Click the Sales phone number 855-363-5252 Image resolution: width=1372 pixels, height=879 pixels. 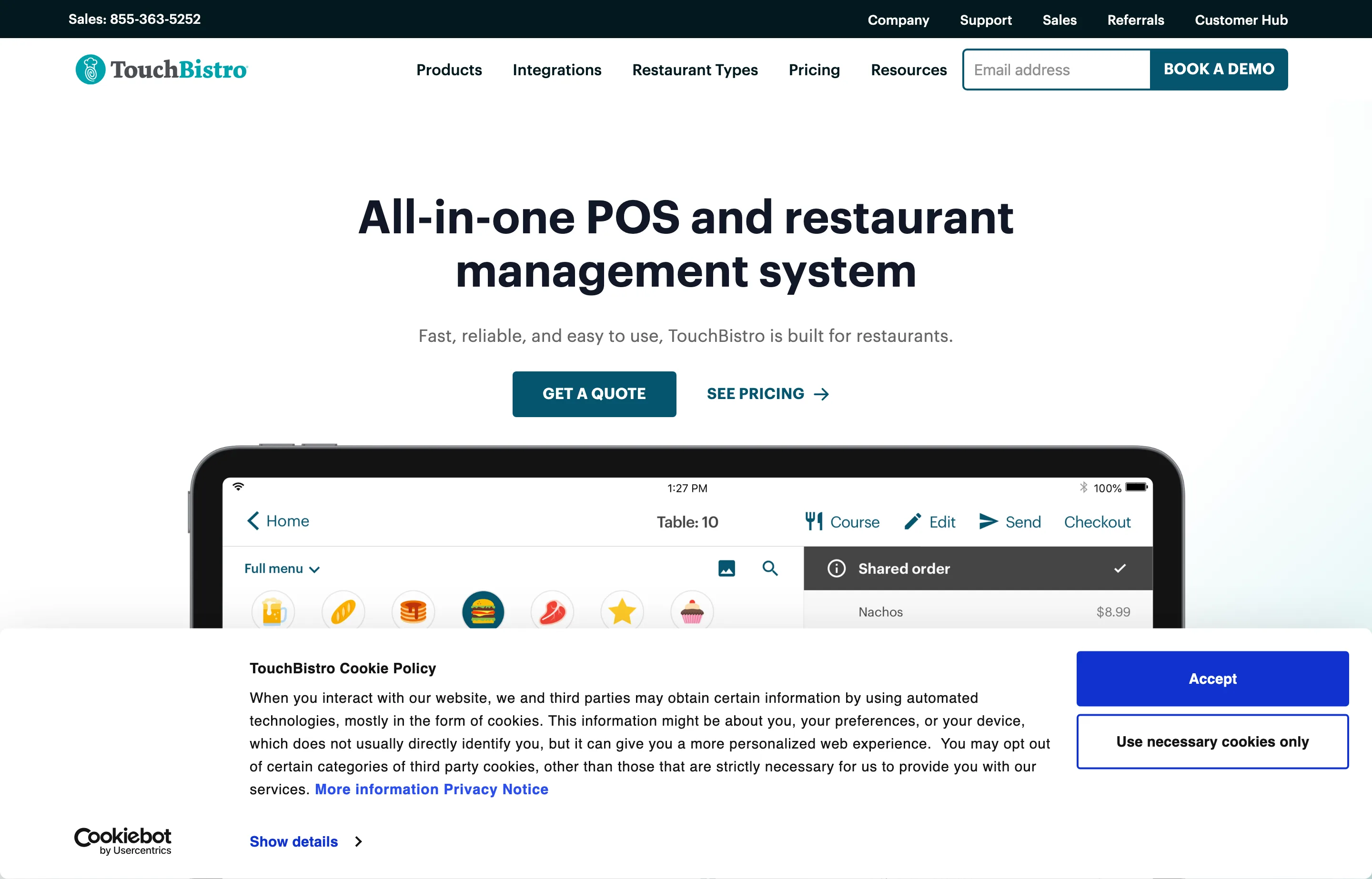coord(155,19)
